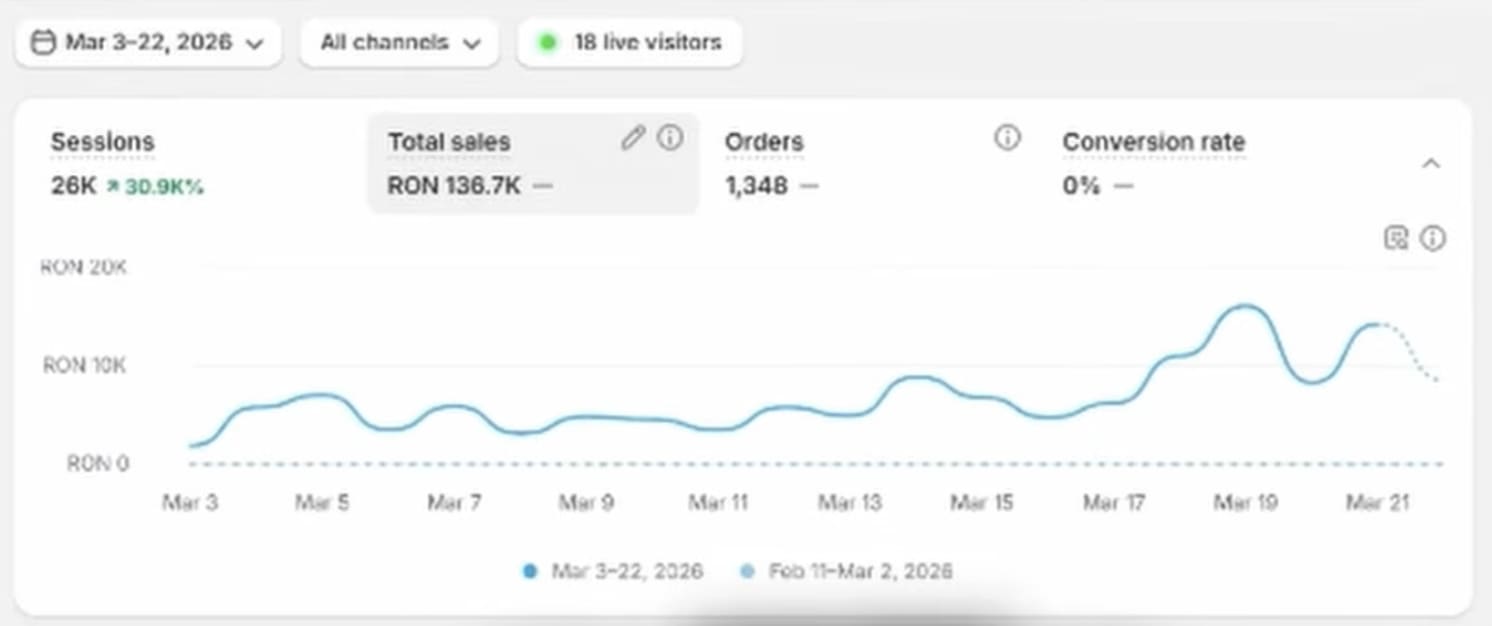Viewport: 1492px width, 626px height.
Task: Click the sales peak near Mar 19
Action: (1246, 306)
